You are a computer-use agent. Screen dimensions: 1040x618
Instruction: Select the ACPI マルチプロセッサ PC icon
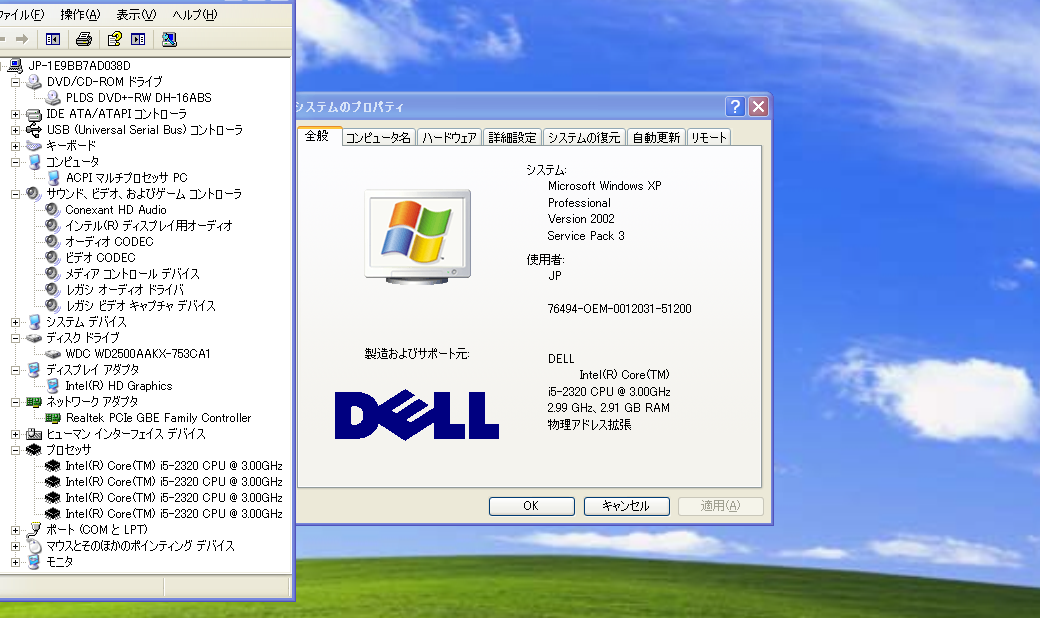tap(54, 178)
